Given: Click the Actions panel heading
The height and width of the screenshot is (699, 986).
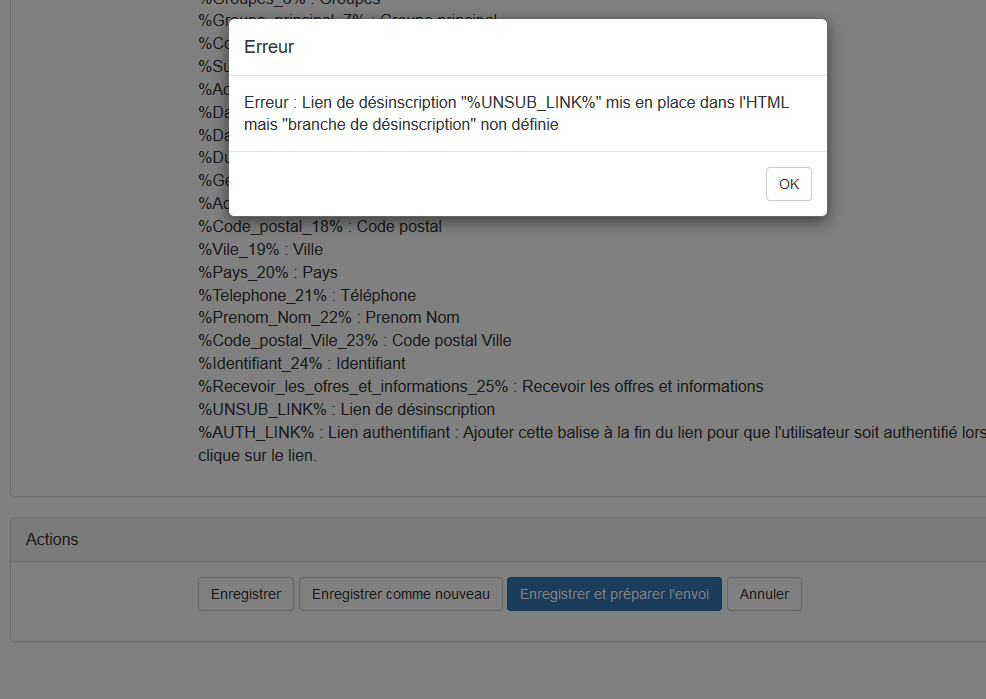Looking at the screenshot, I should [x=52, y=539].
